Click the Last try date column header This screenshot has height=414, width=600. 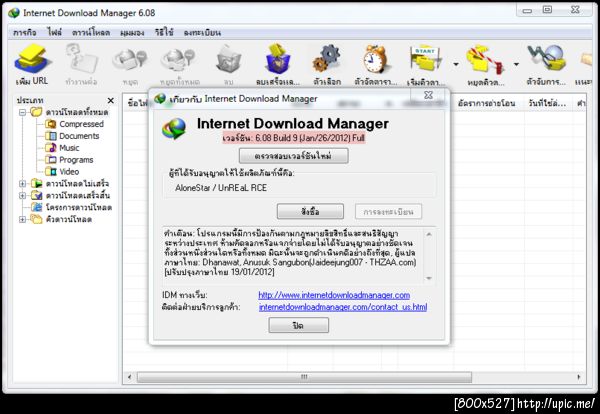tap(547, 103)
